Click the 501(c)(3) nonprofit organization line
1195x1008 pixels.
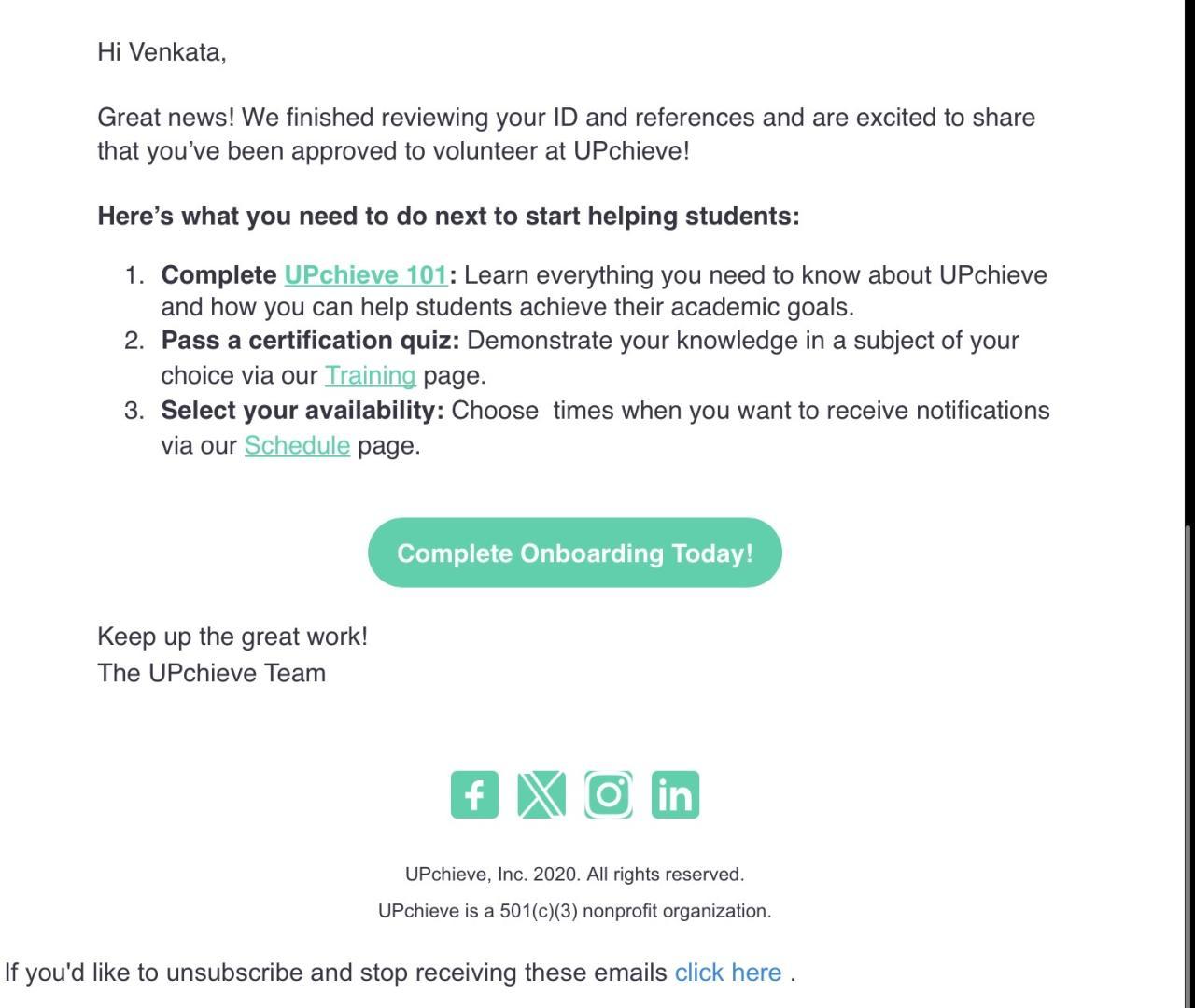point(574,911)
